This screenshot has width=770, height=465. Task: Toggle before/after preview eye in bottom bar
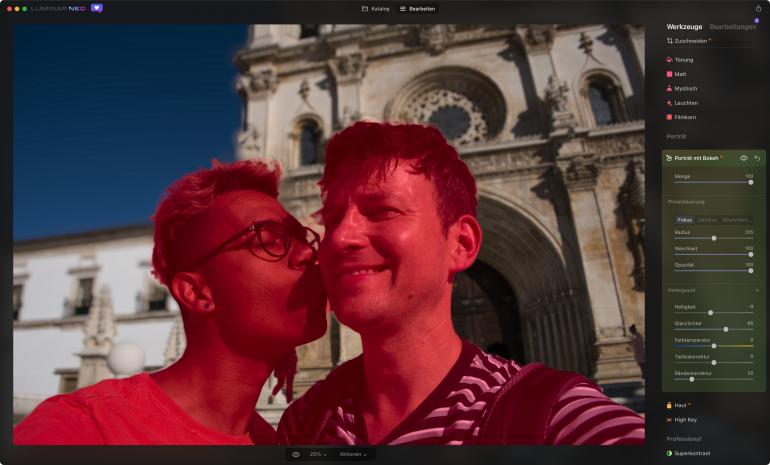(x=296, y=455)
